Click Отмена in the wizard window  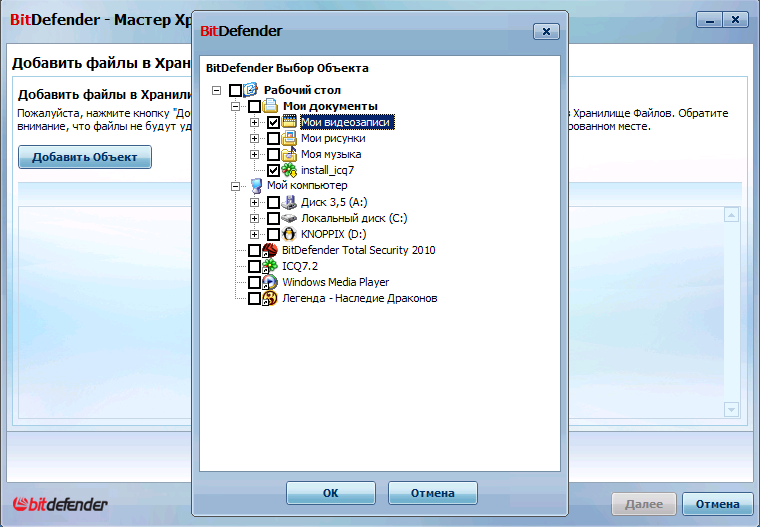[x=717, y=504]
